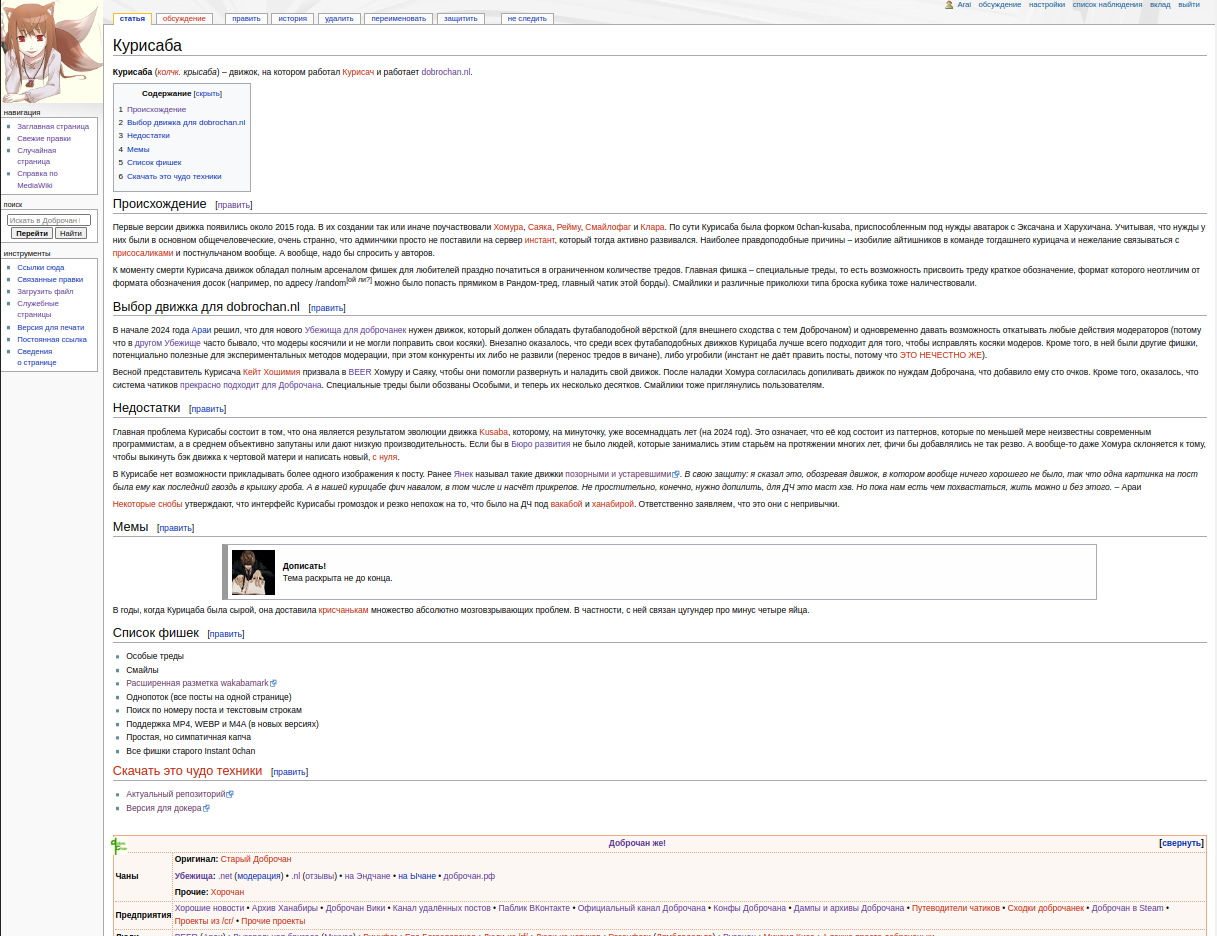The height and width of the screenshot is (936, 1217).
Task: Click the user icon beside Arai
Action: pos(949,5)
